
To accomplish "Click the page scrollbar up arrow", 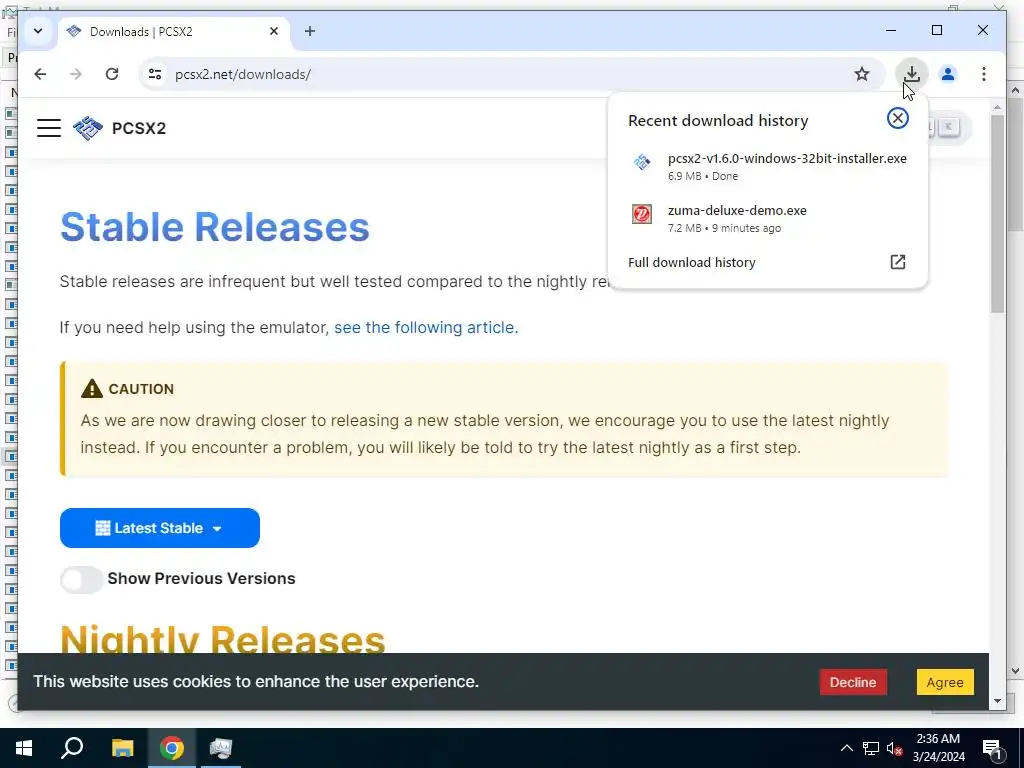I will coord(997,107).
